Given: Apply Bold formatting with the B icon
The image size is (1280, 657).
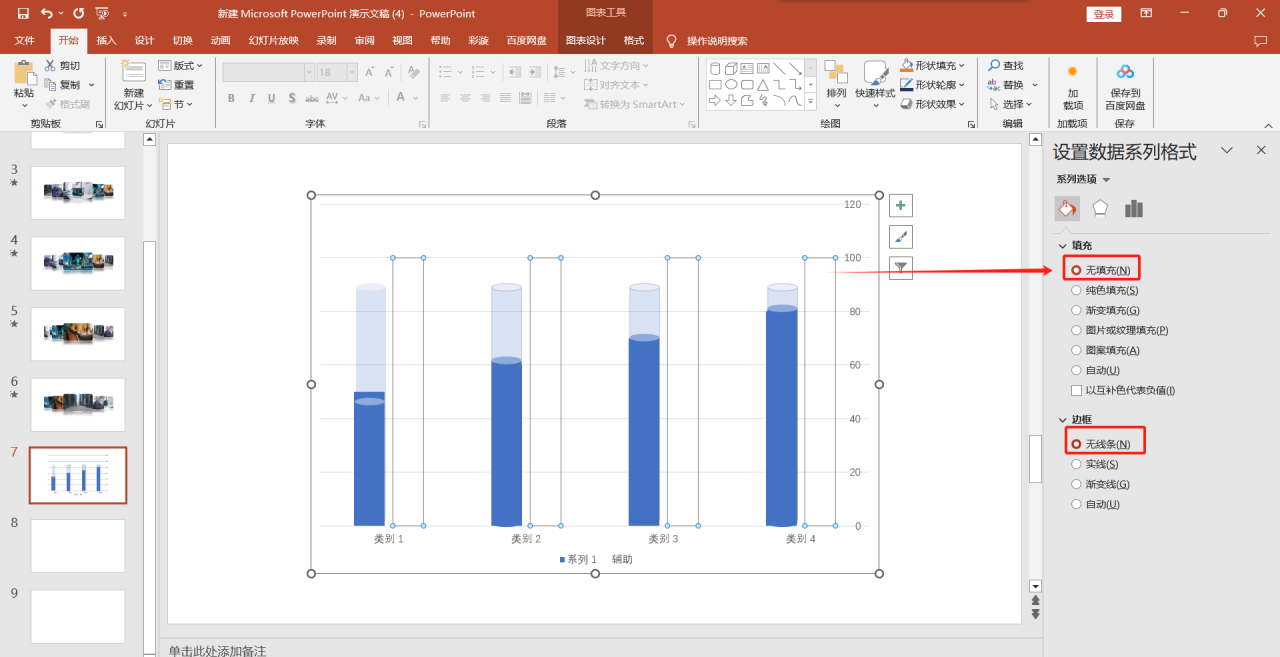Looking at the screenshot, I should [x=231, y=98].
